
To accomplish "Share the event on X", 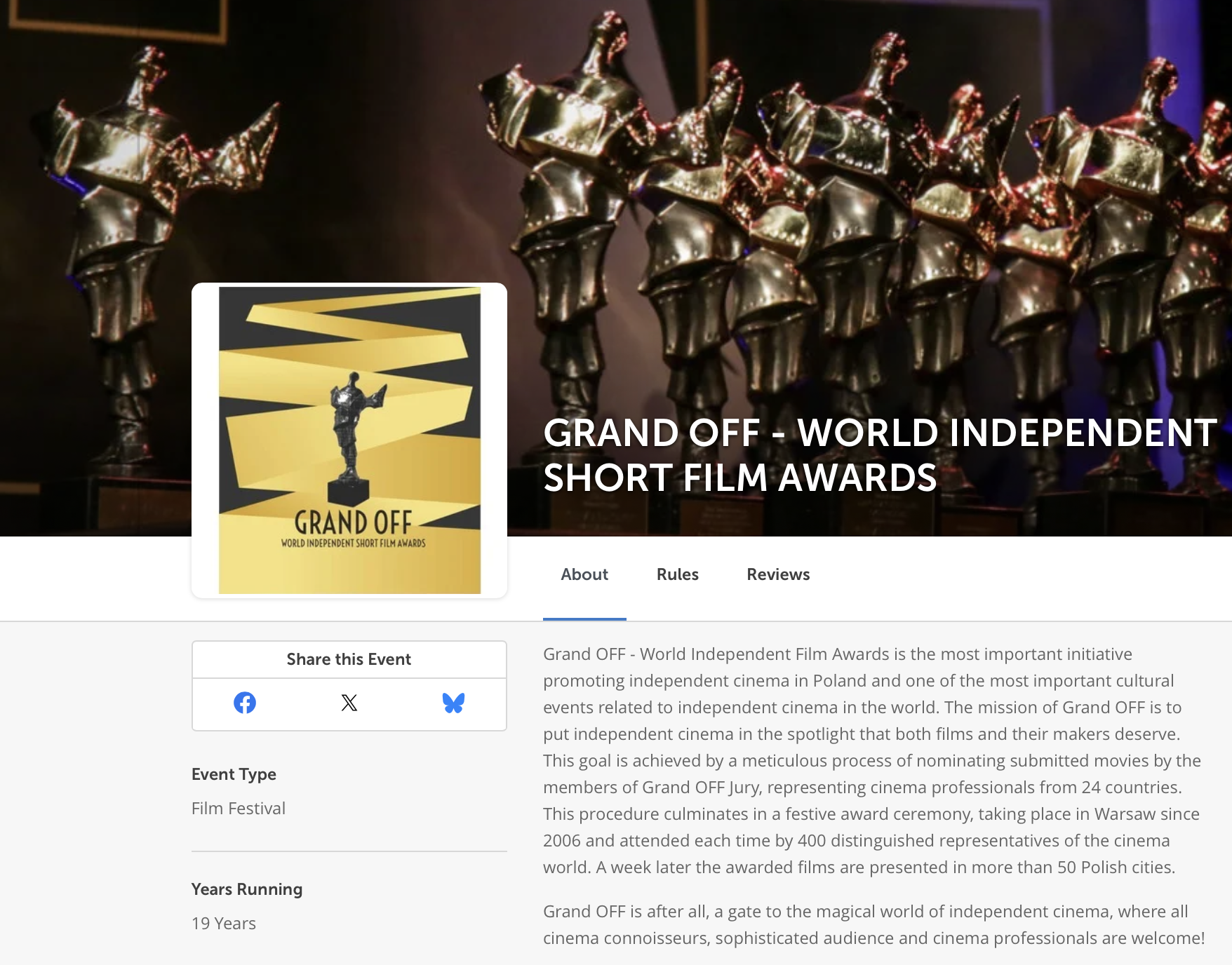I will point(349,703).
